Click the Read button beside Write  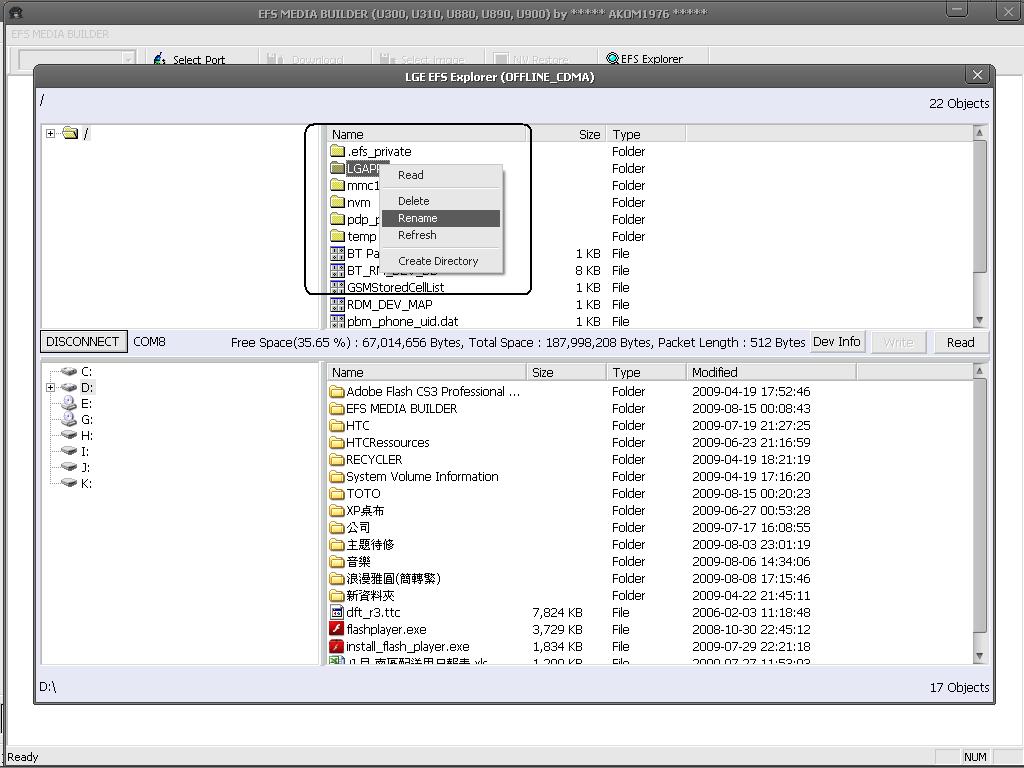pos(961,342)
